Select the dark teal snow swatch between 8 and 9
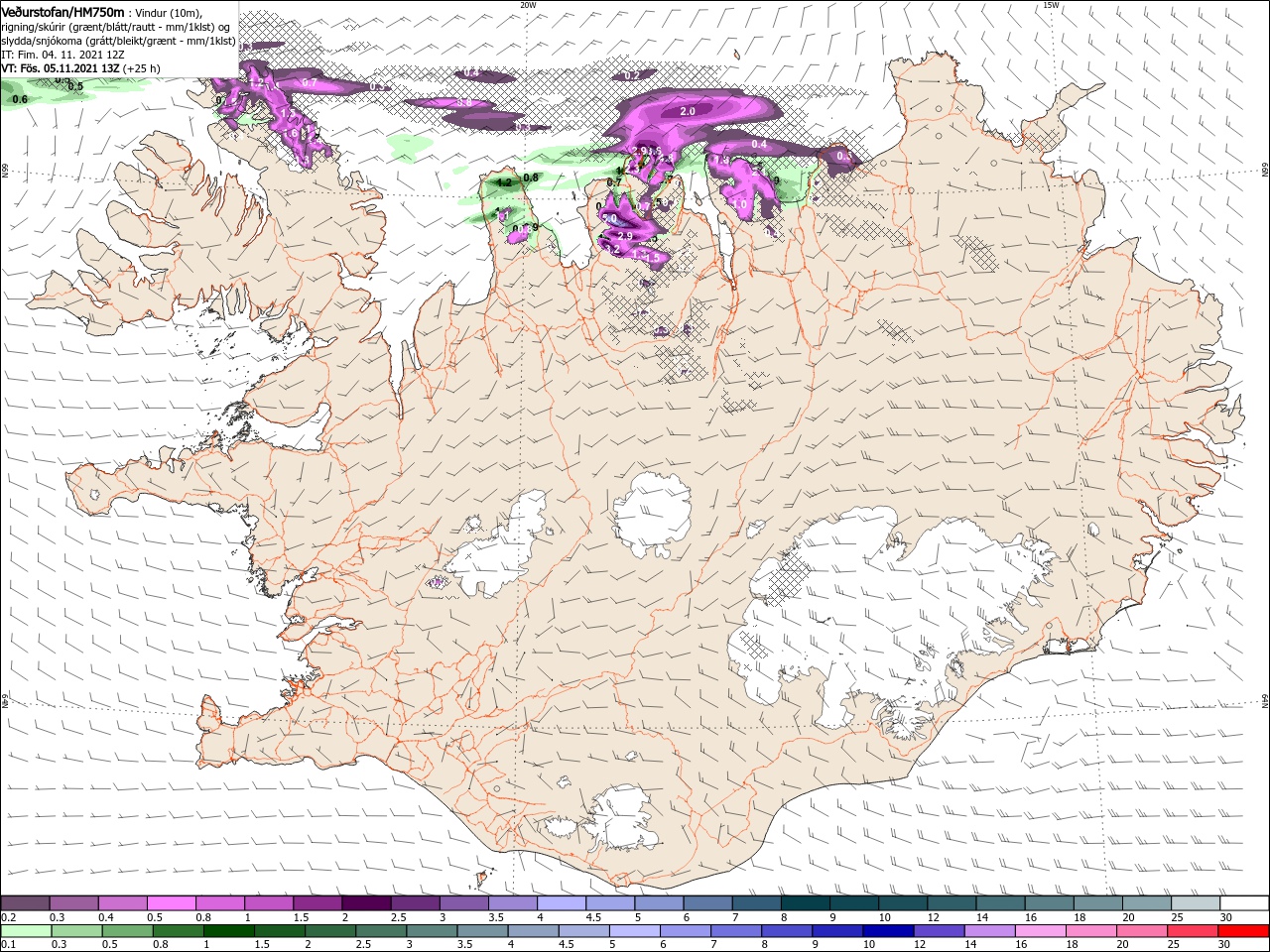This screenshot has width=1270, height=952. click(806, 903)
